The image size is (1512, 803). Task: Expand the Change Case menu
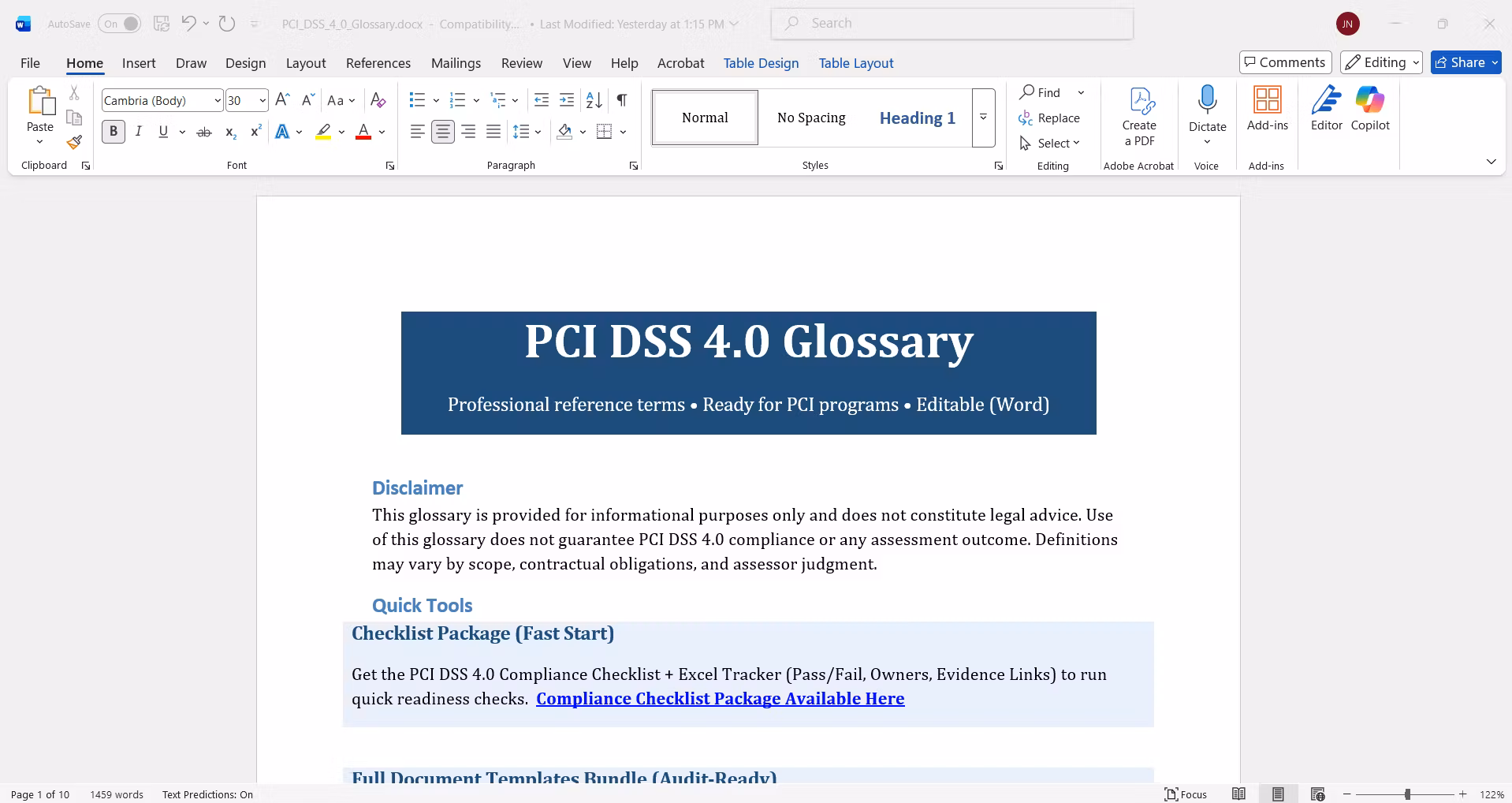[x=352, y=100]
